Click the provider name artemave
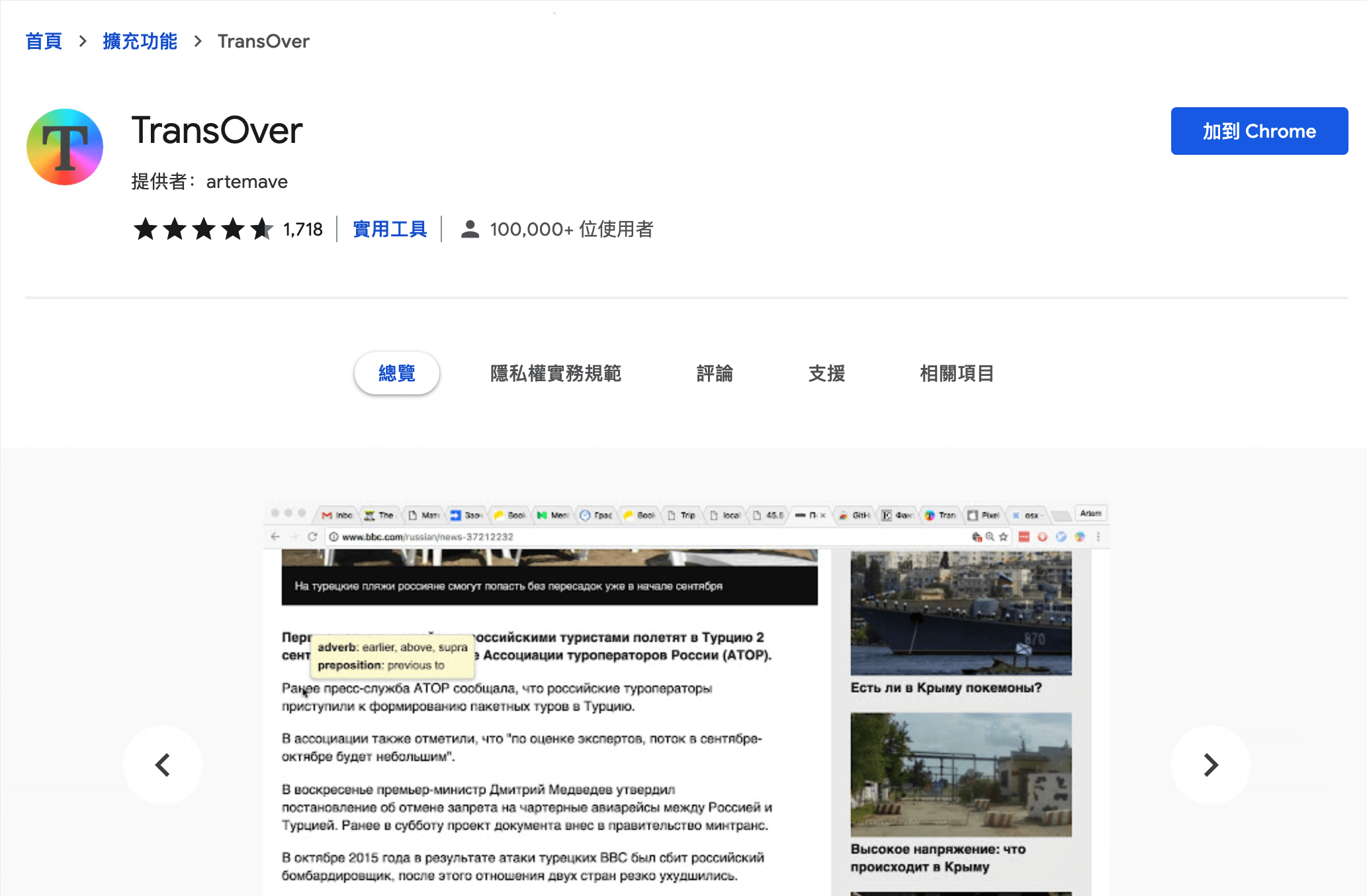Viewport: 1367px width, 896px height. click(246, 181)
